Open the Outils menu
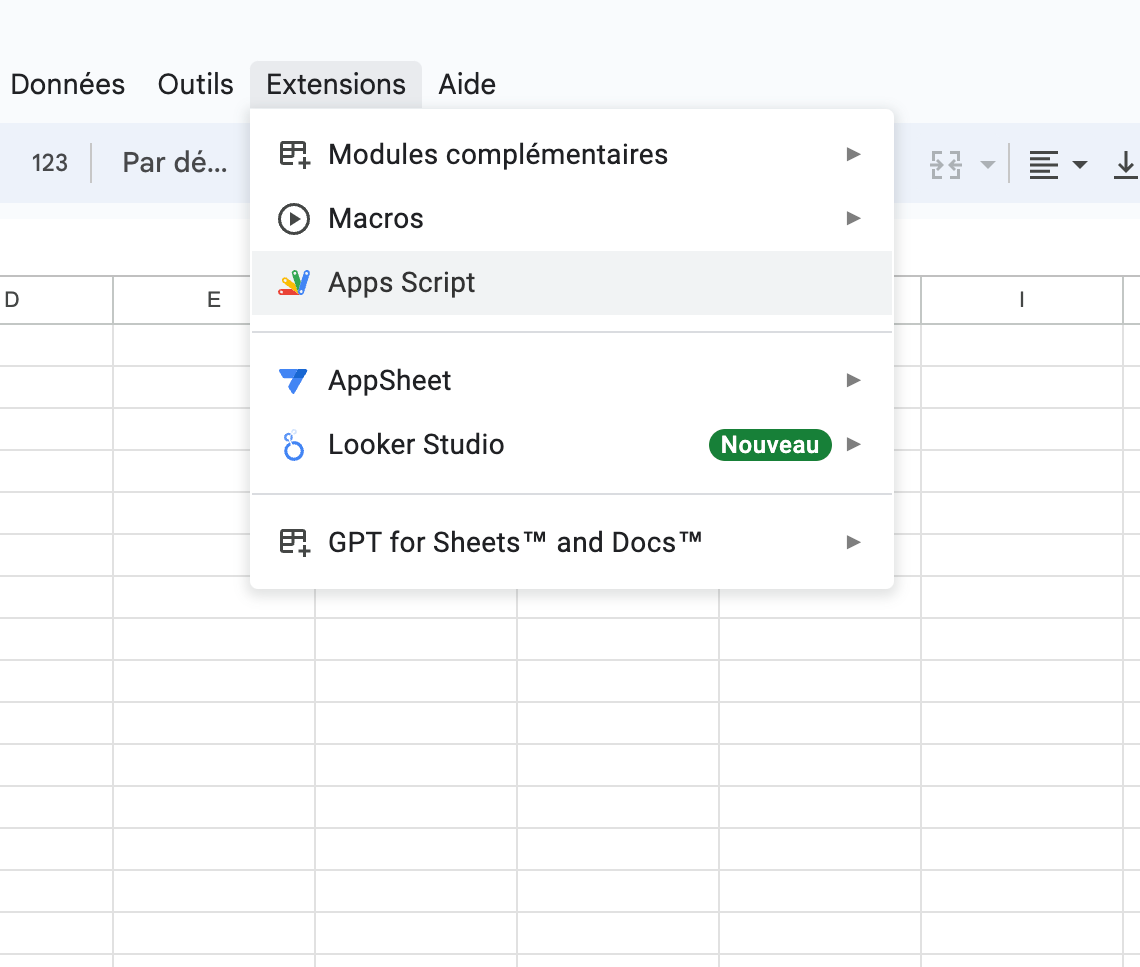 pyautogui.click(x=196, y=84)
